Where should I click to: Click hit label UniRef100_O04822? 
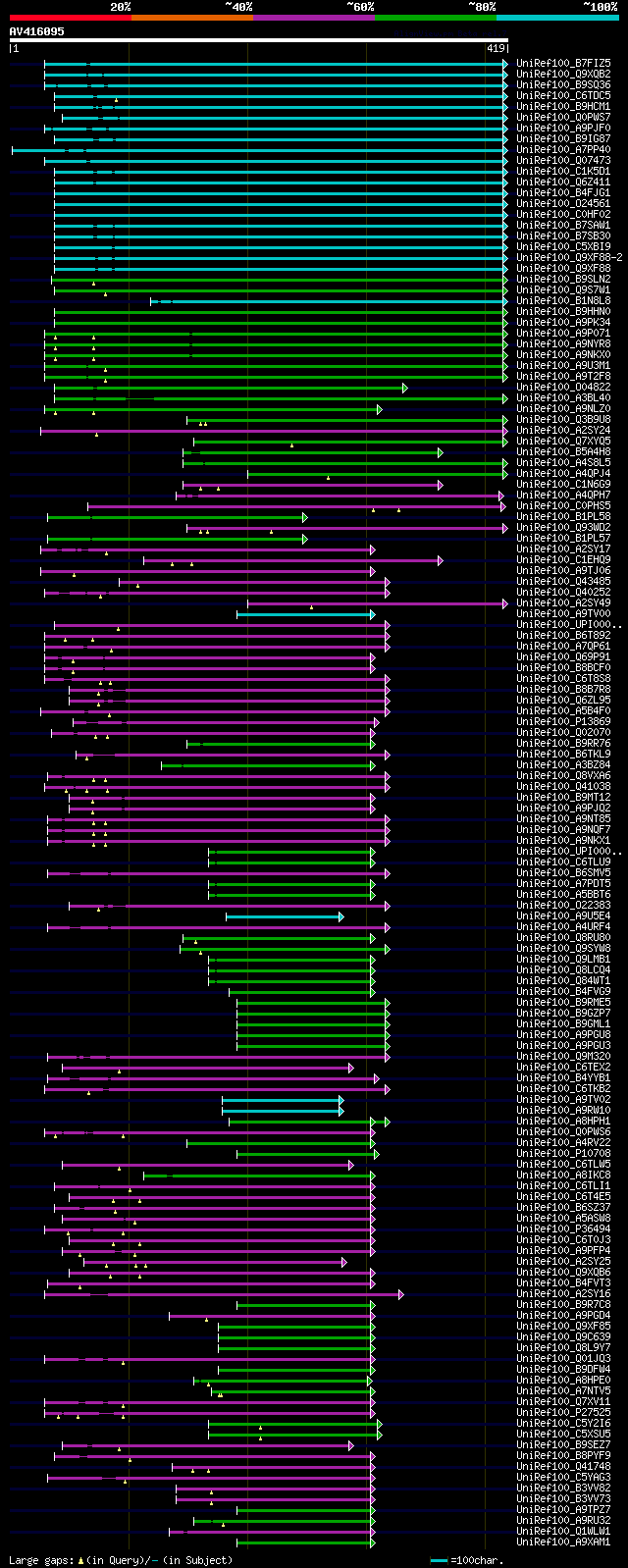pyautogui.click(x=563, y=387)
